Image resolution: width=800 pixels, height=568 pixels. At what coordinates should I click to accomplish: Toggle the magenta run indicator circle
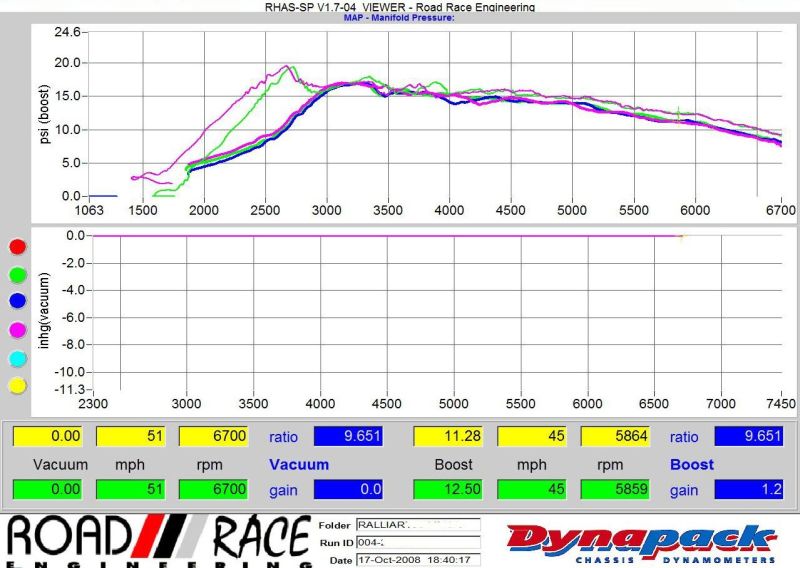16,329
